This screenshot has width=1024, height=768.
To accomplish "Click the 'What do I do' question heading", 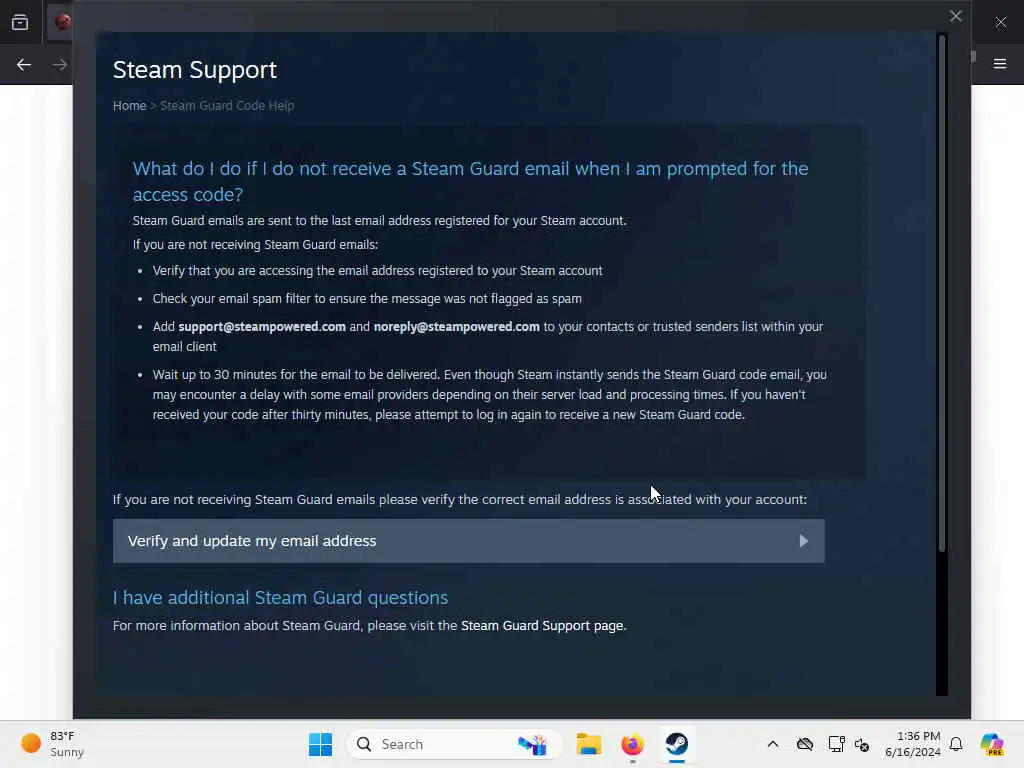I will click(470, 182).
